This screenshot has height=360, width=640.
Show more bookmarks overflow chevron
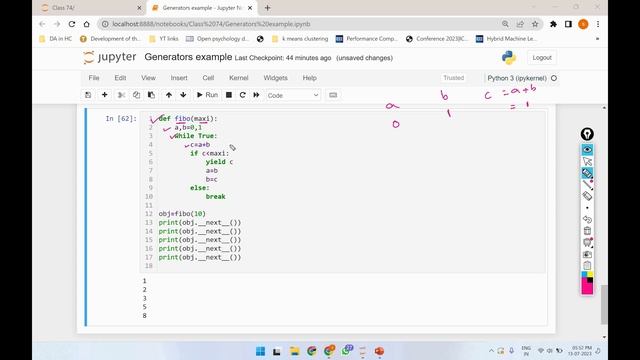pyautogui.click(x=598, y=39)
